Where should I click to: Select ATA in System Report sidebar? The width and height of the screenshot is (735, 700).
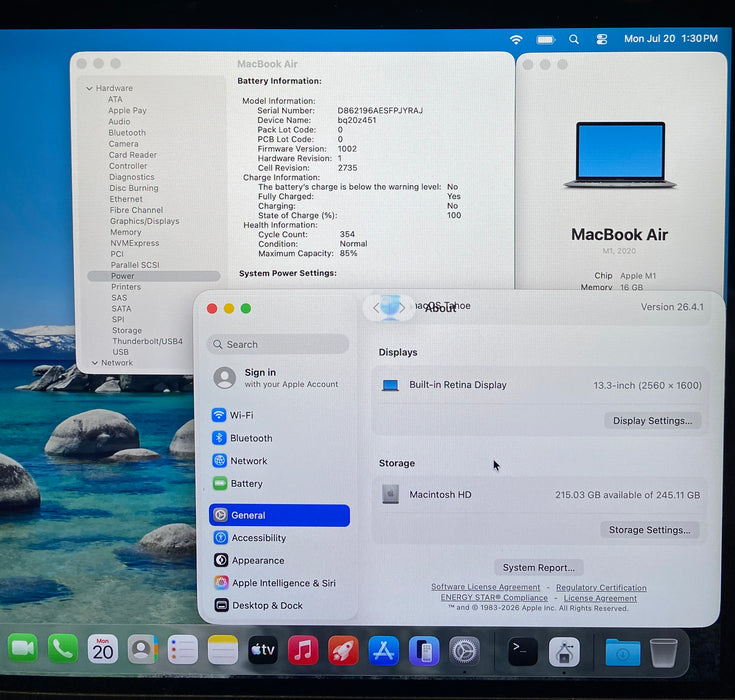pos(115,99)
